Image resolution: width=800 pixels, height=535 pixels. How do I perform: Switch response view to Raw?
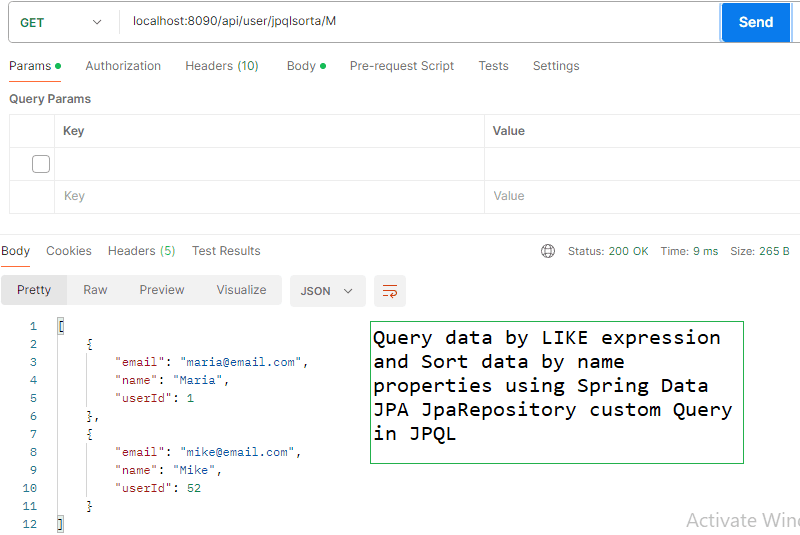pos(95,290)
